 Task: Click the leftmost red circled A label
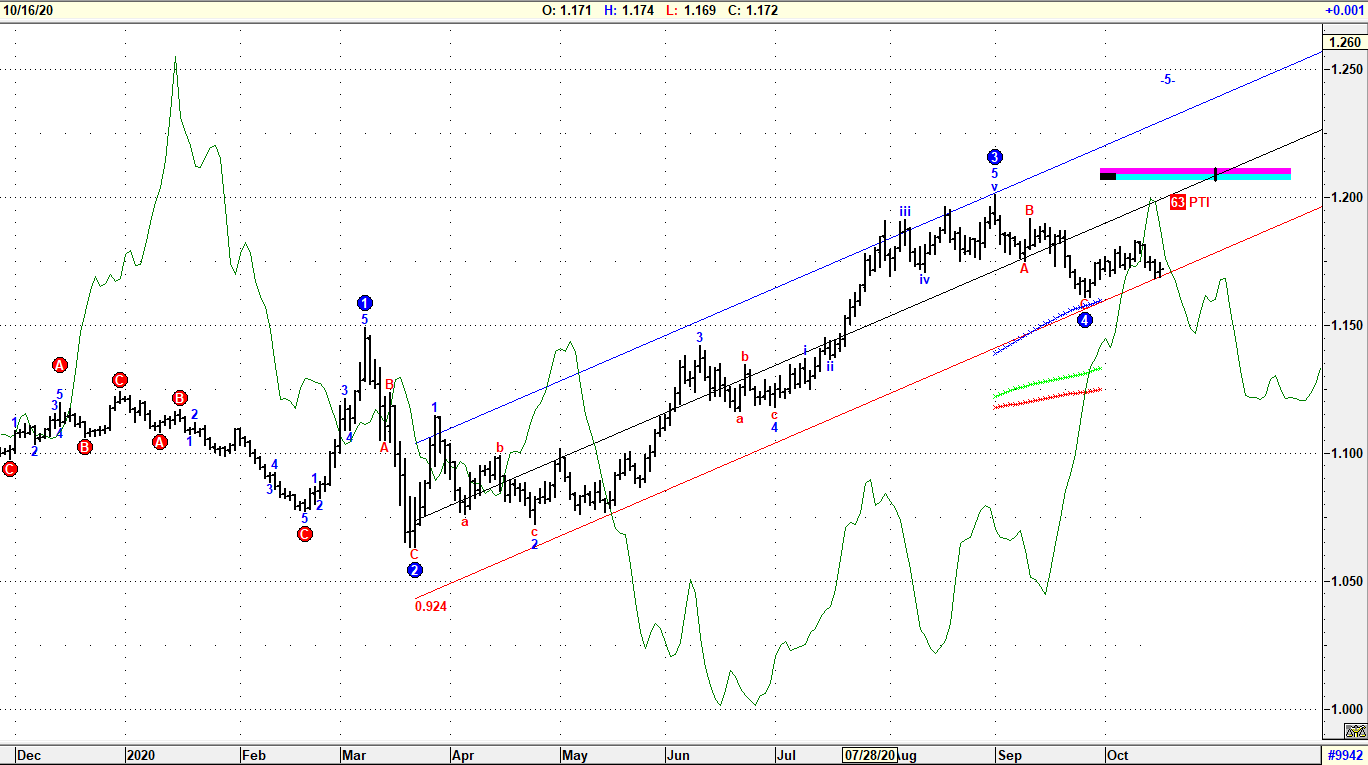pos(59,365)
